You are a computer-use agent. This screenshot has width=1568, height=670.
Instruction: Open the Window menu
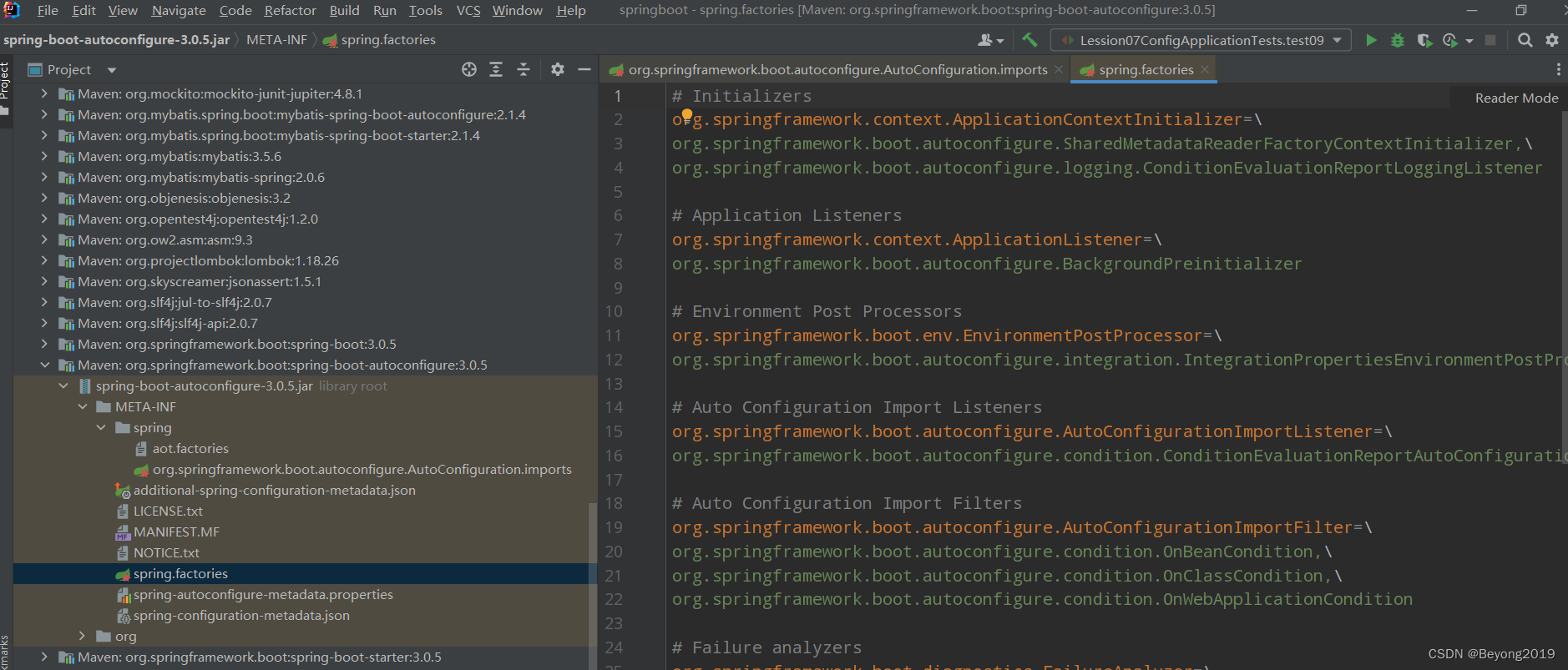[x=517, y=10]
